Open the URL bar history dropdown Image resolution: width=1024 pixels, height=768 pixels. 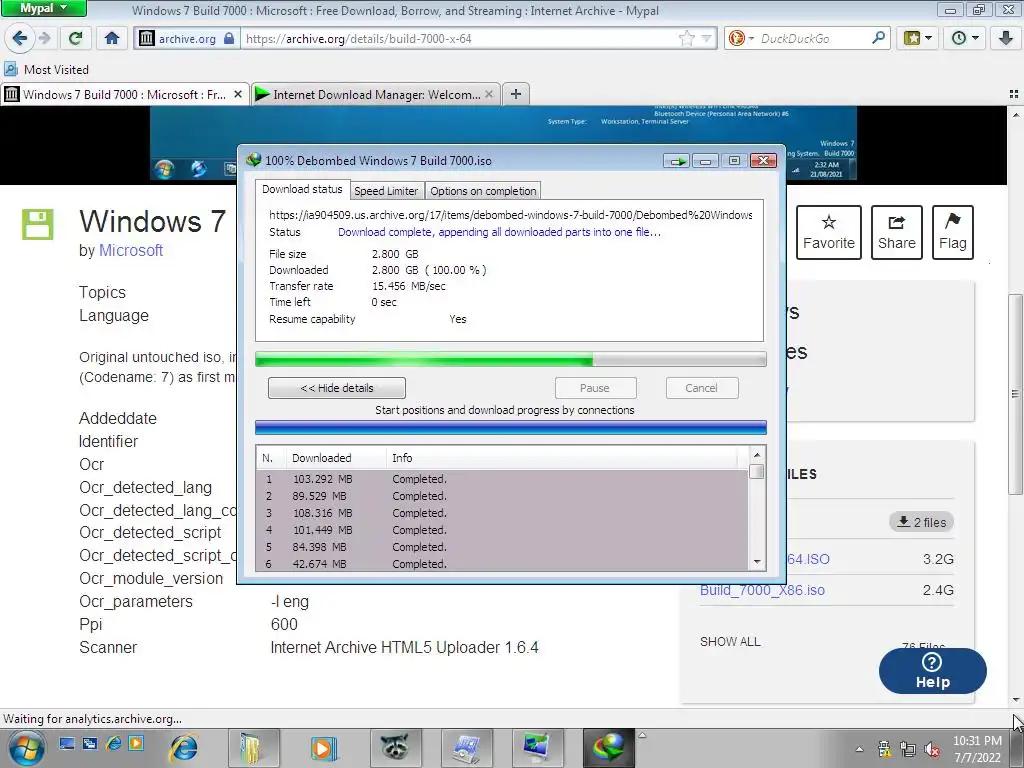click(706, 39)
